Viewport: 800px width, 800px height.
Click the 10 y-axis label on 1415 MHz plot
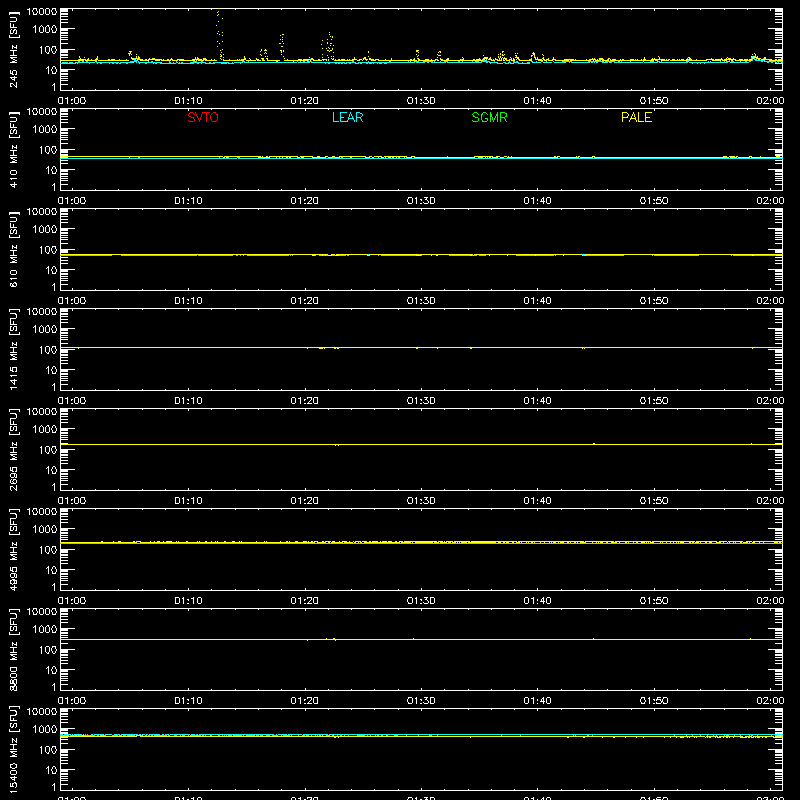[x=51, y=370]
